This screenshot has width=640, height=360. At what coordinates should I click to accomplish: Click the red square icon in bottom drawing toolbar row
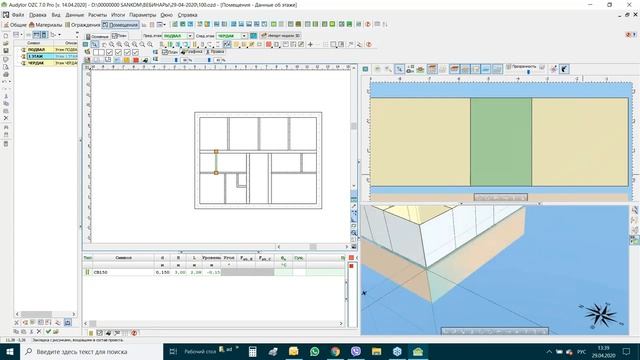point(136,60)
